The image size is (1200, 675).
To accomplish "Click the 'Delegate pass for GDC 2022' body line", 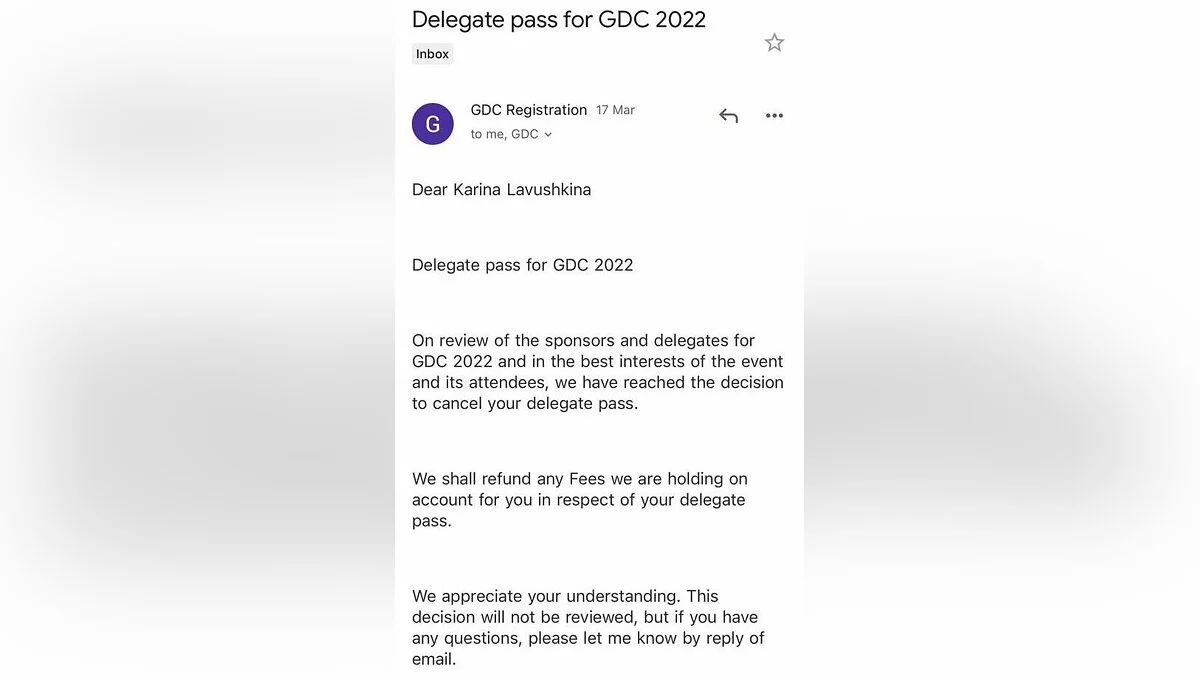I will point(522,265).
